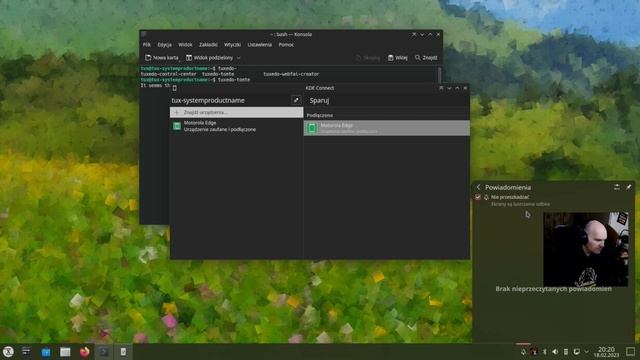Viewport: 640px width, 360px height.
Task: Select the highlighted Motorola Edge under Podłączone
Action: pos(387,128)
